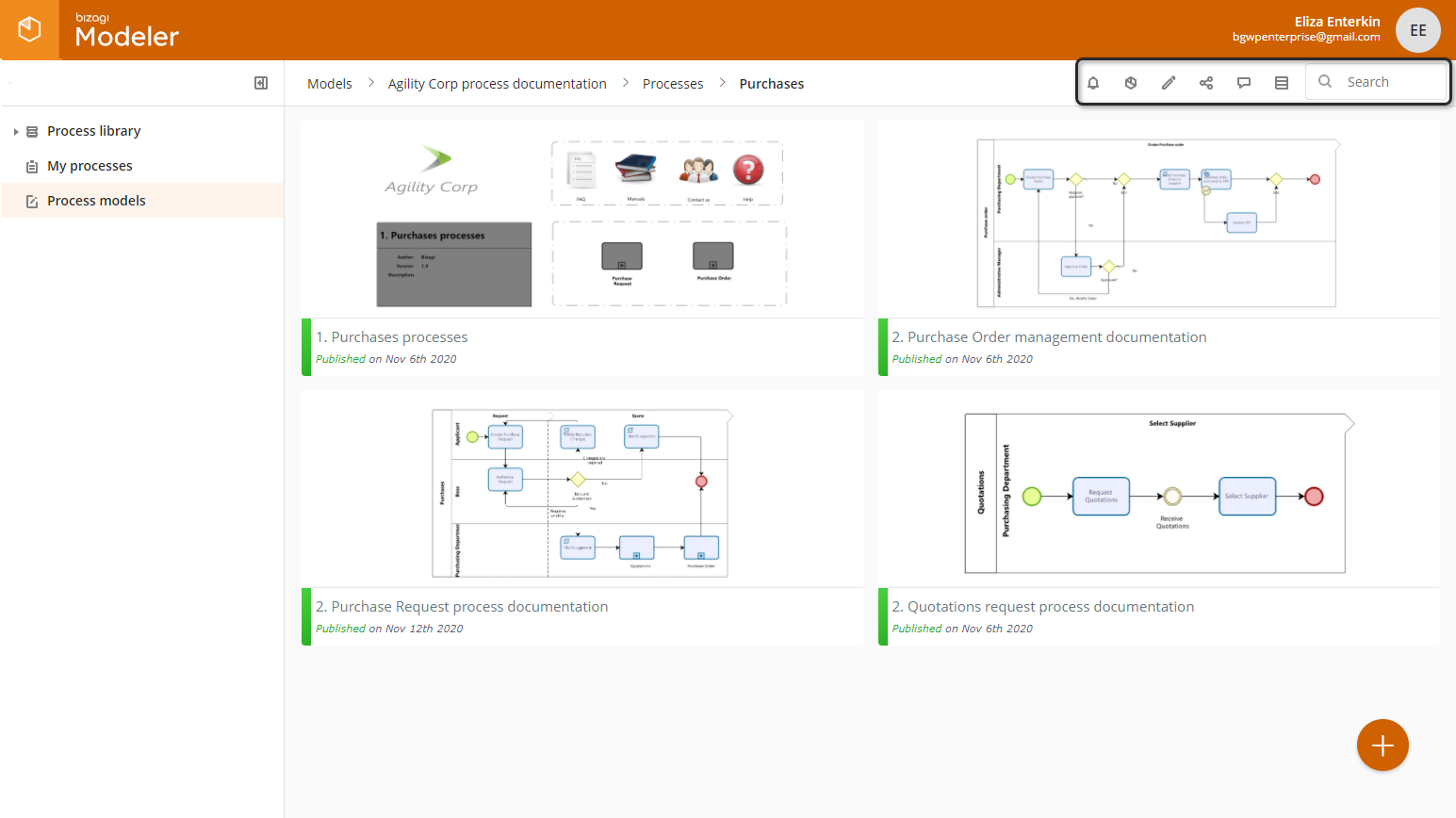Open the notifications bell icon
The image size is (1456, 818).
click(x=1093, y=83)
